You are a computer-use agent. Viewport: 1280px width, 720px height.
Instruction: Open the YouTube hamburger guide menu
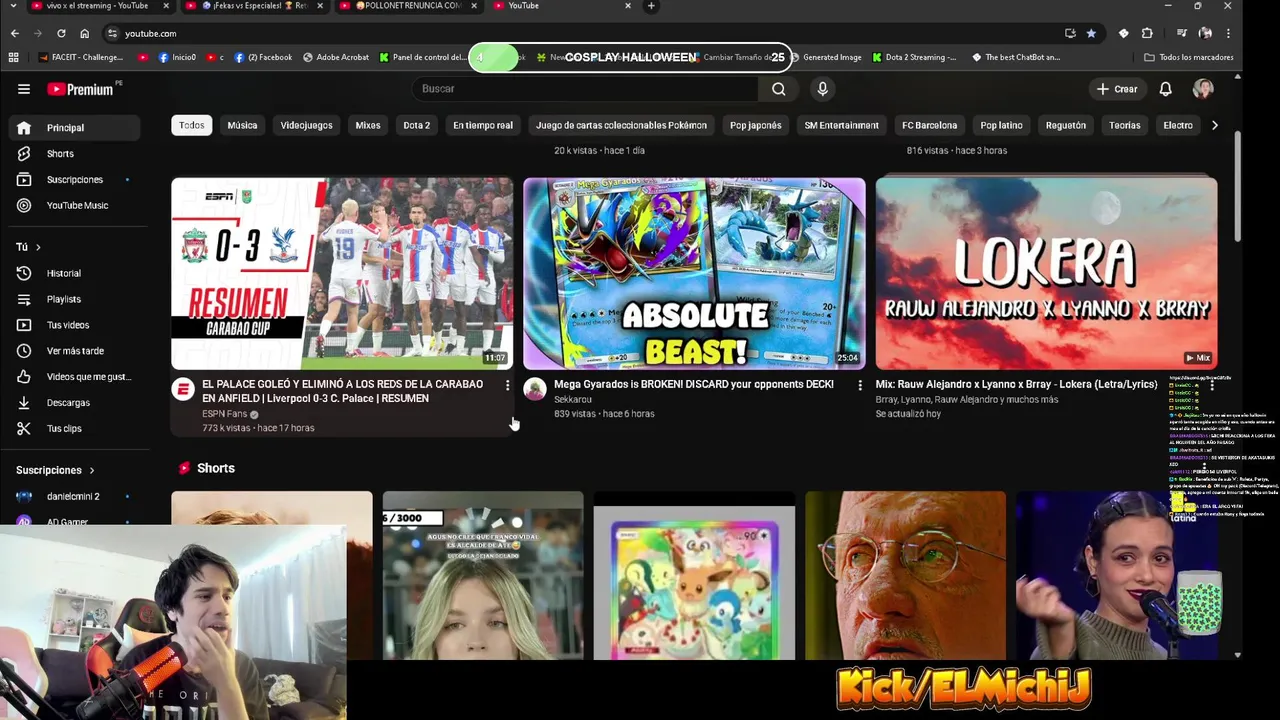[24, 89]
